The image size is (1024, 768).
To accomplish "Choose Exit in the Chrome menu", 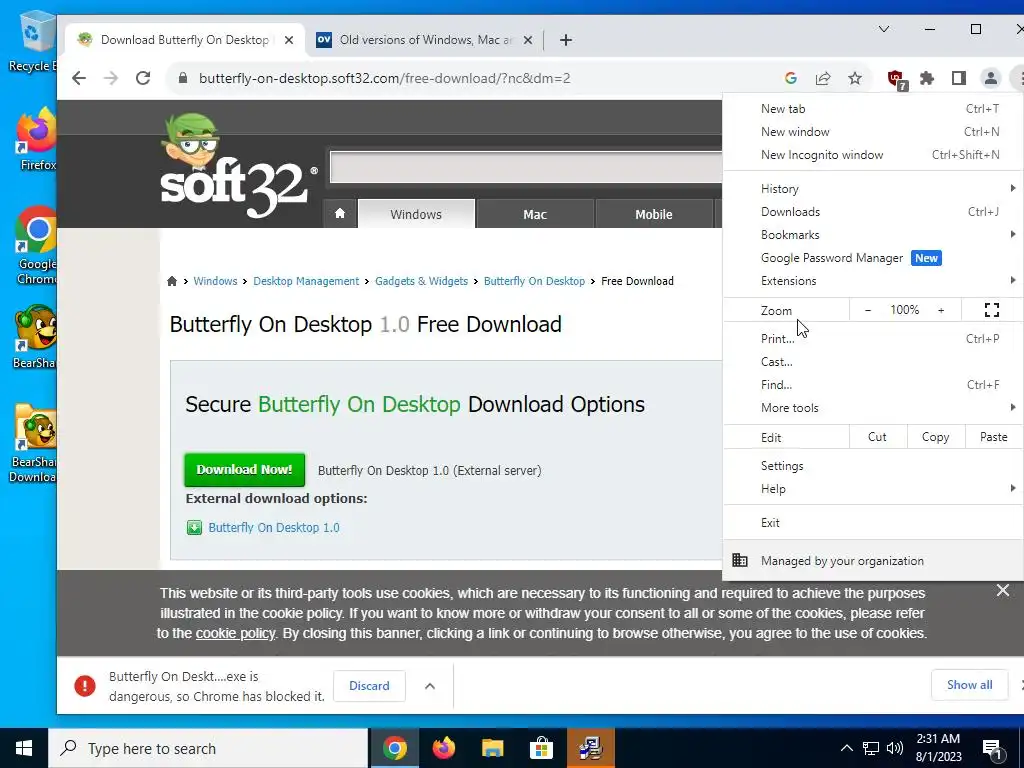I will [x=873, y=522].
